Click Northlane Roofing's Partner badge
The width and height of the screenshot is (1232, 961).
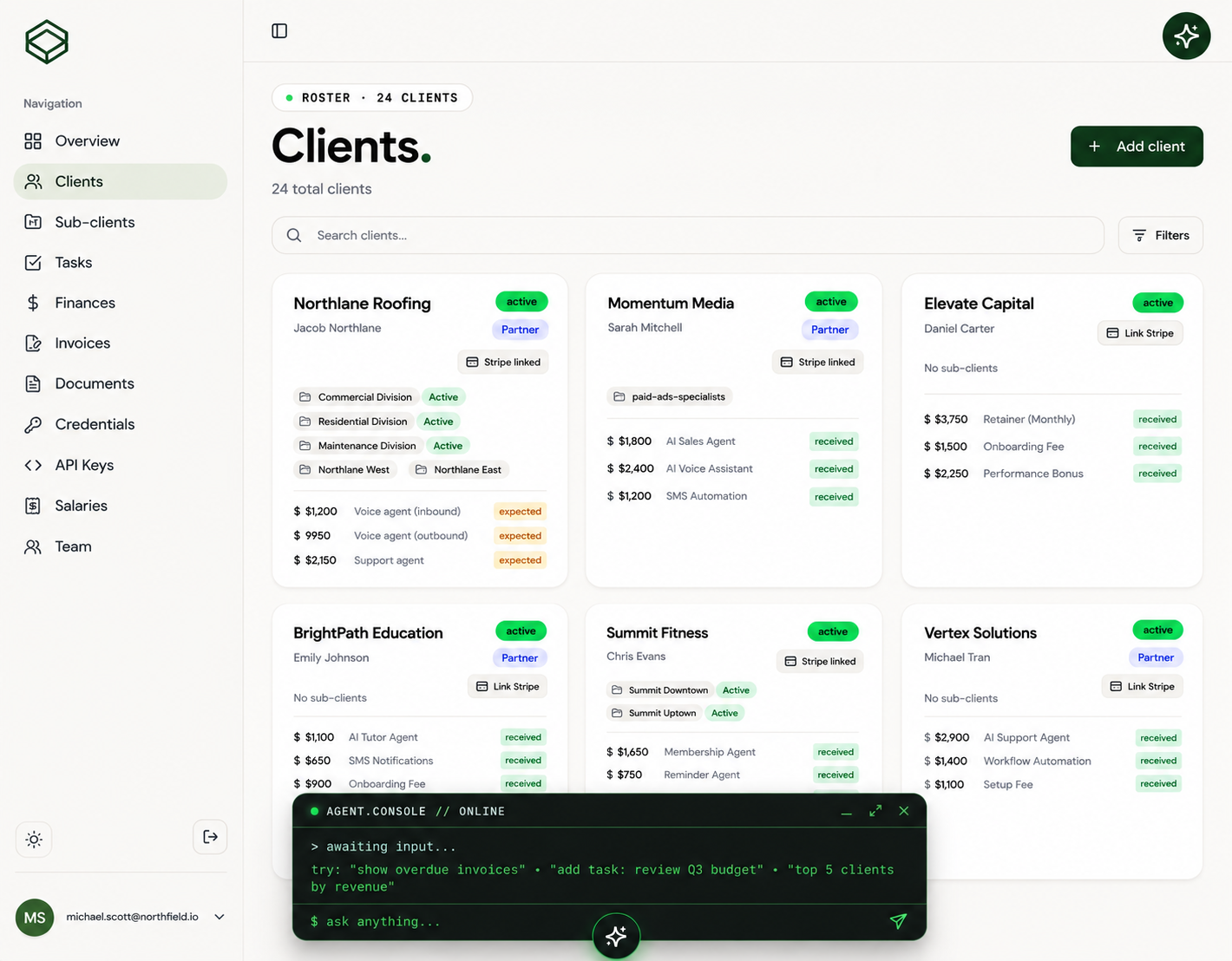click(x=520, y=330)
